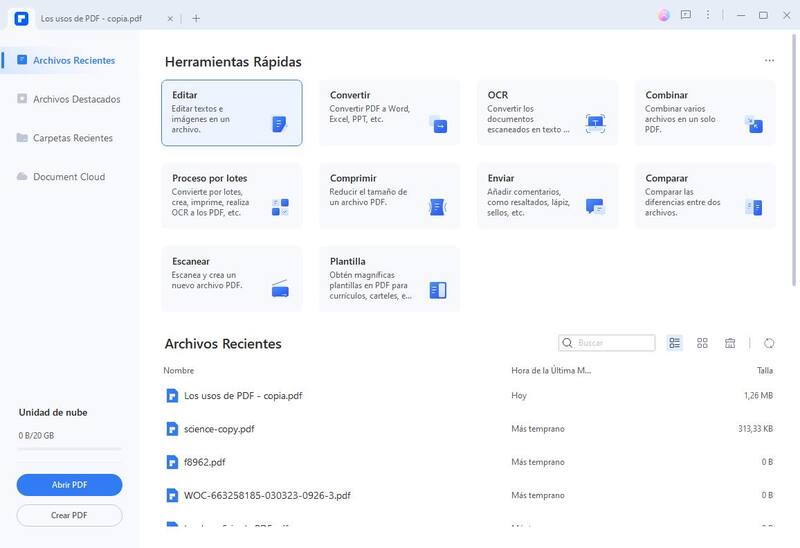
Task: Open Document Cloud in sidebar
Action: (68, 177)
